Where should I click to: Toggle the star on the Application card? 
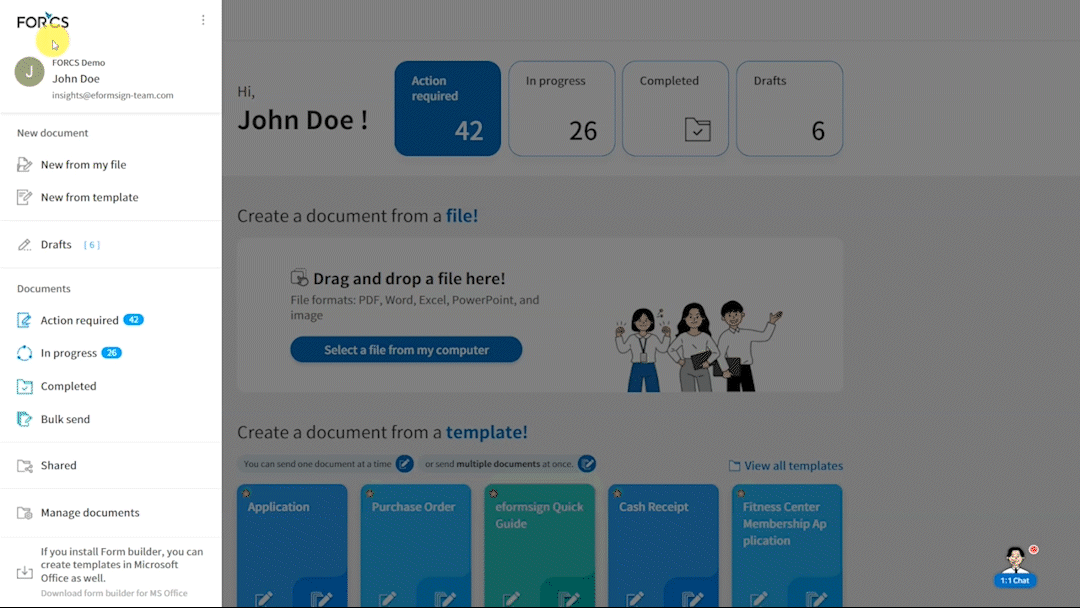point(246,493)
